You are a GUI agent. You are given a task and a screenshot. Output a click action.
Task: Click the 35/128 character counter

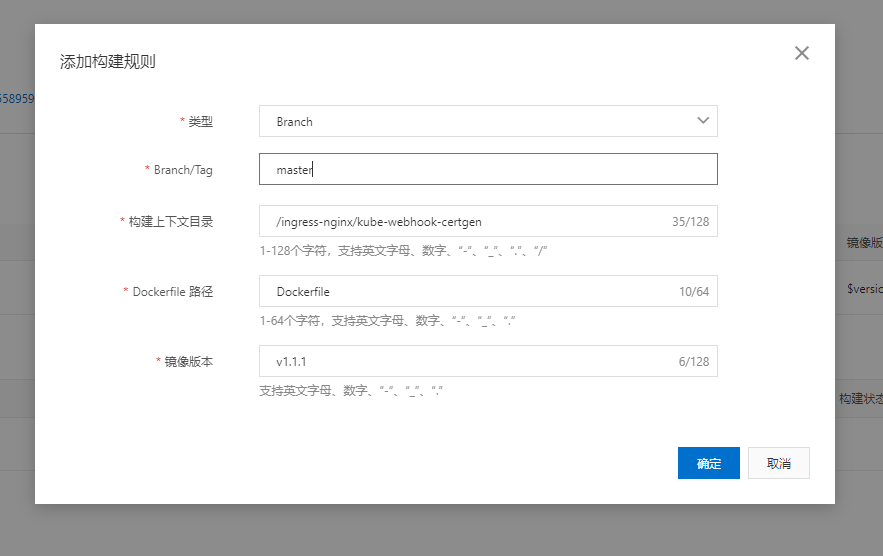point(691,222)
